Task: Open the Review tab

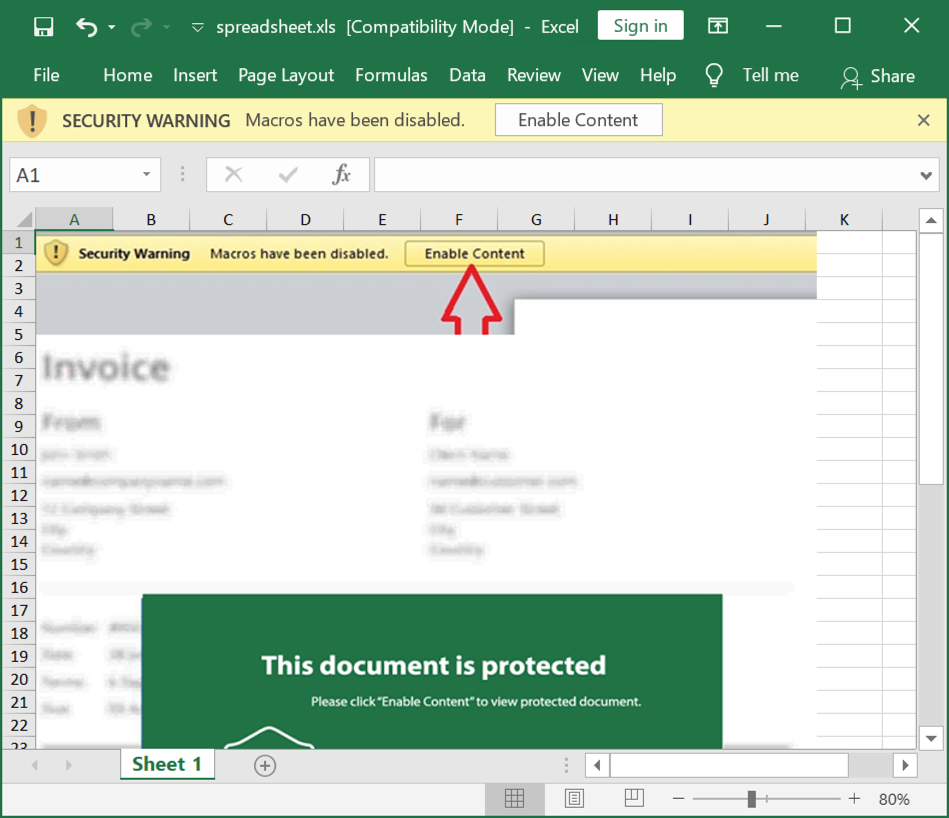Action: pyautogui.click(x=534, y=75)
